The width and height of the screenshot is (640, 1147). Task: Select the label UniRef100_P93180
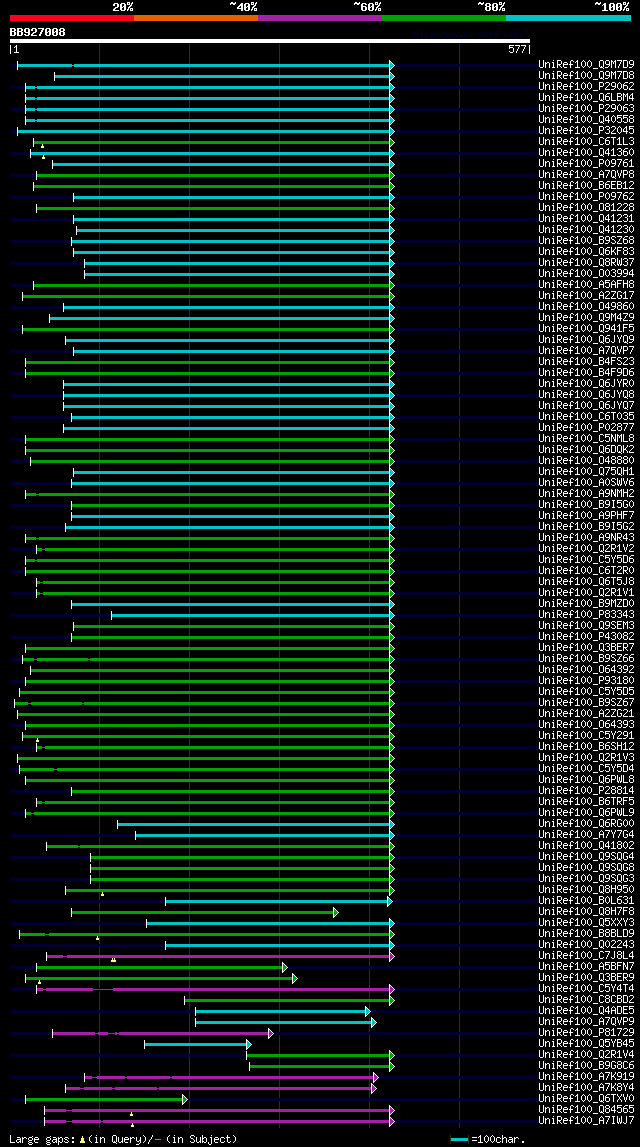[586, 680]
